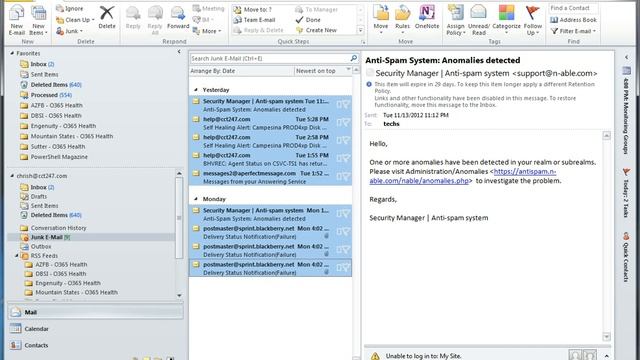Open Today: 2 Tasks in To-Do Bar

pos(626,192)
